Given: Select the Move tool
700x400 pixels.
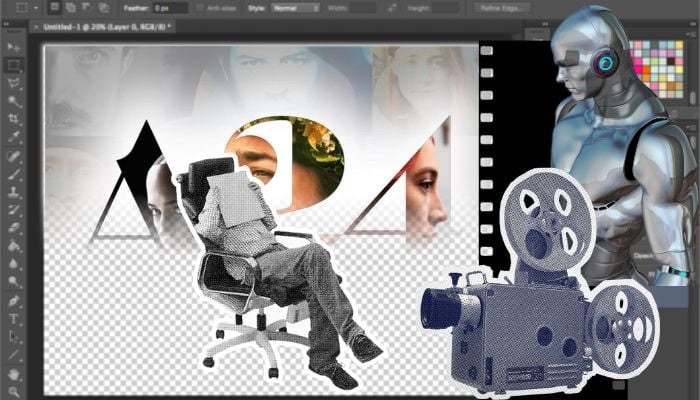Looking at the screenshot, I should click(13, 47).
